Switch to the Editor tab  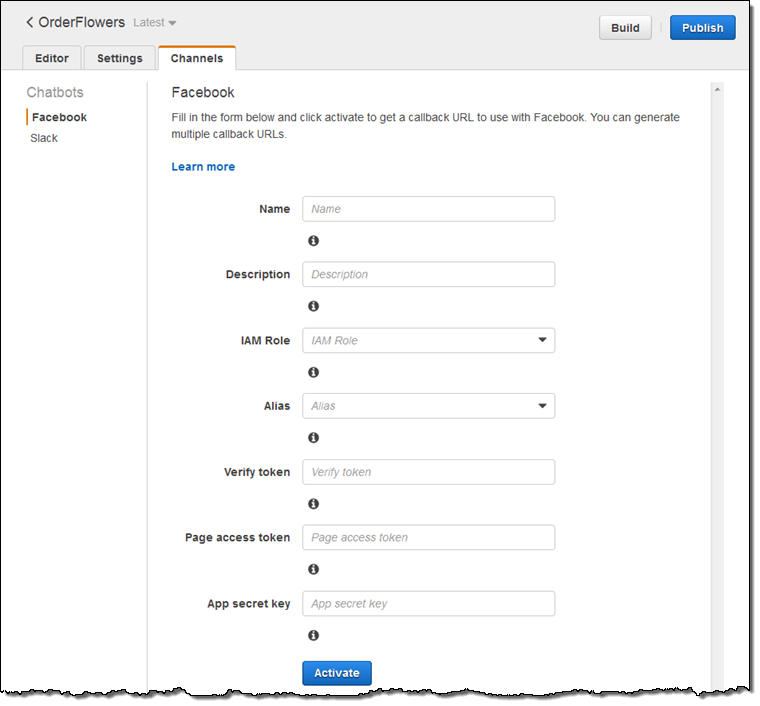(x=52, y=58)
